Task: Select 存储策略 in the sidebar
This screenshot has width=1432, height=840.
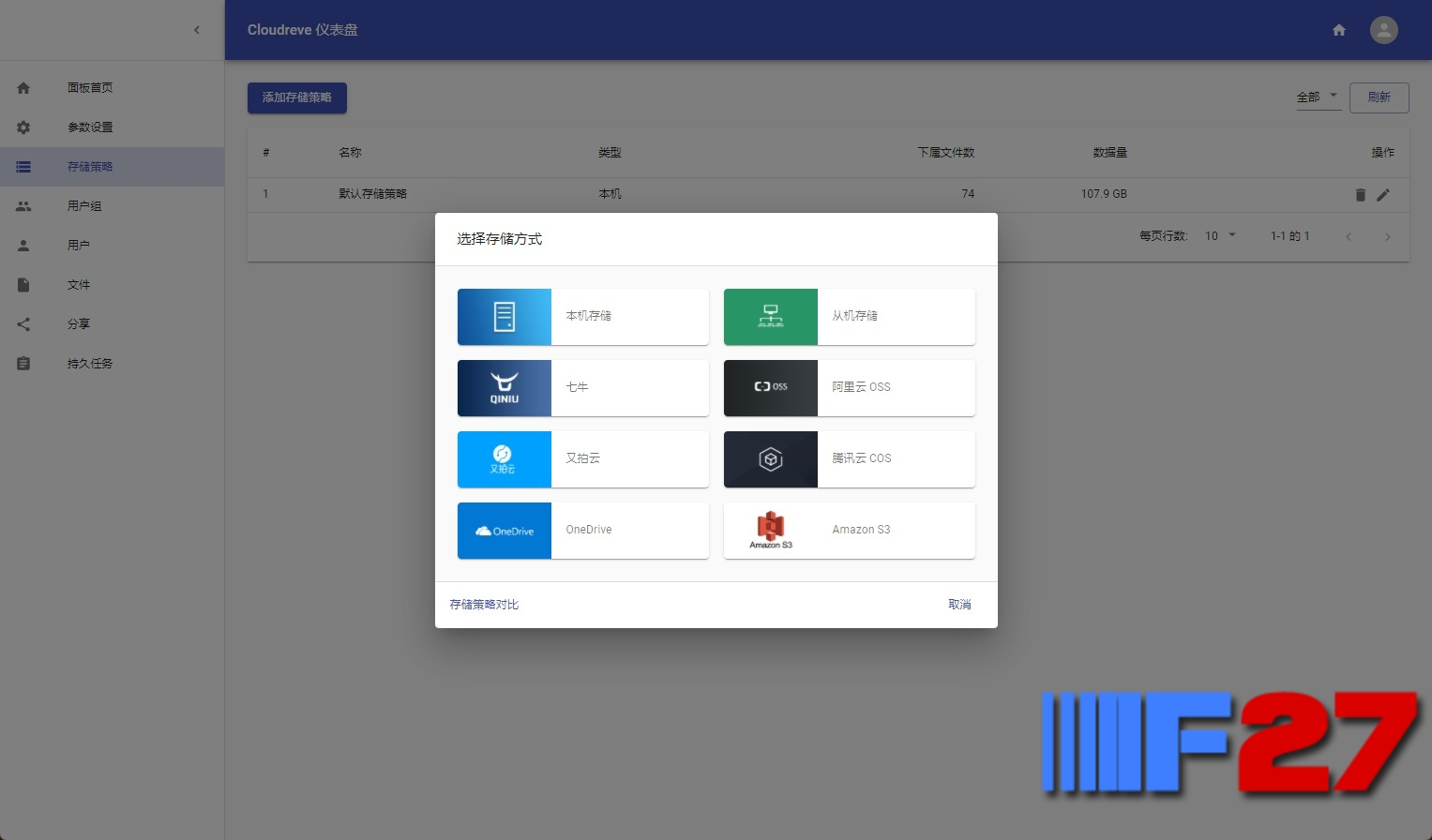Action: pos(112,167)
